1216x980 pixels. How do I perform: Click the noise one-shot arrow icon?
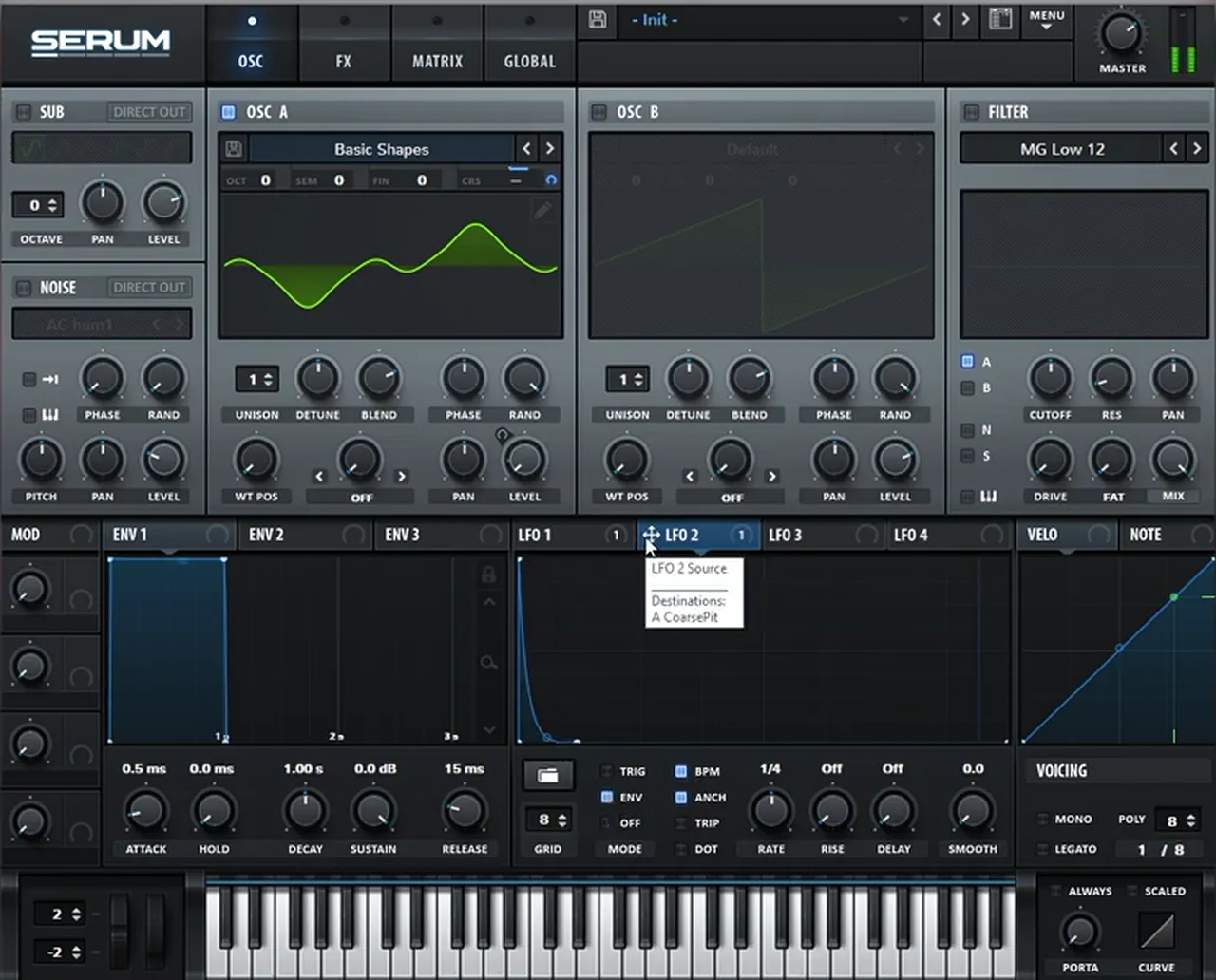(49, 379)
